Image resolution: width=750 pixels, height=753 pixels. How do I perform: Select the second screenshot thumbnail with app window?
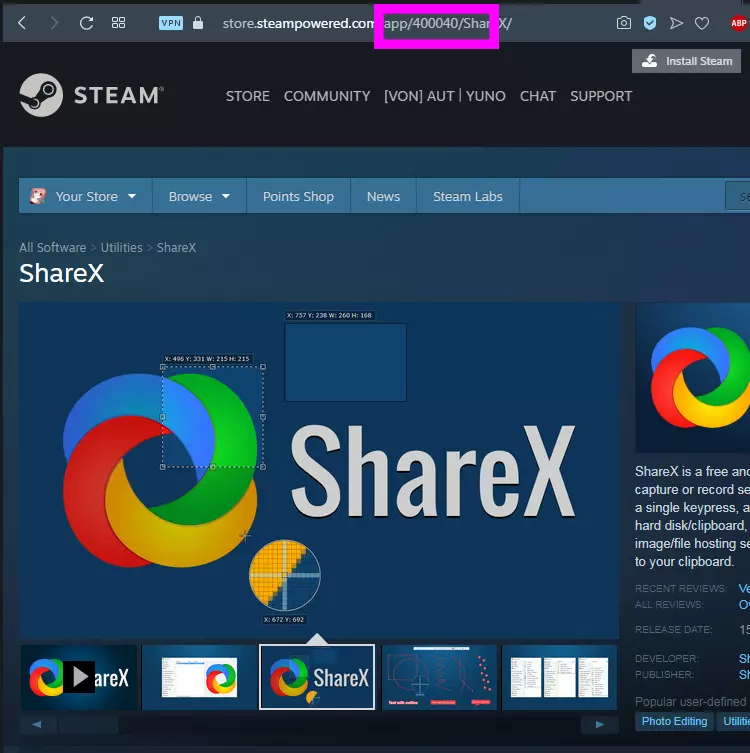[x=199, y=677]
